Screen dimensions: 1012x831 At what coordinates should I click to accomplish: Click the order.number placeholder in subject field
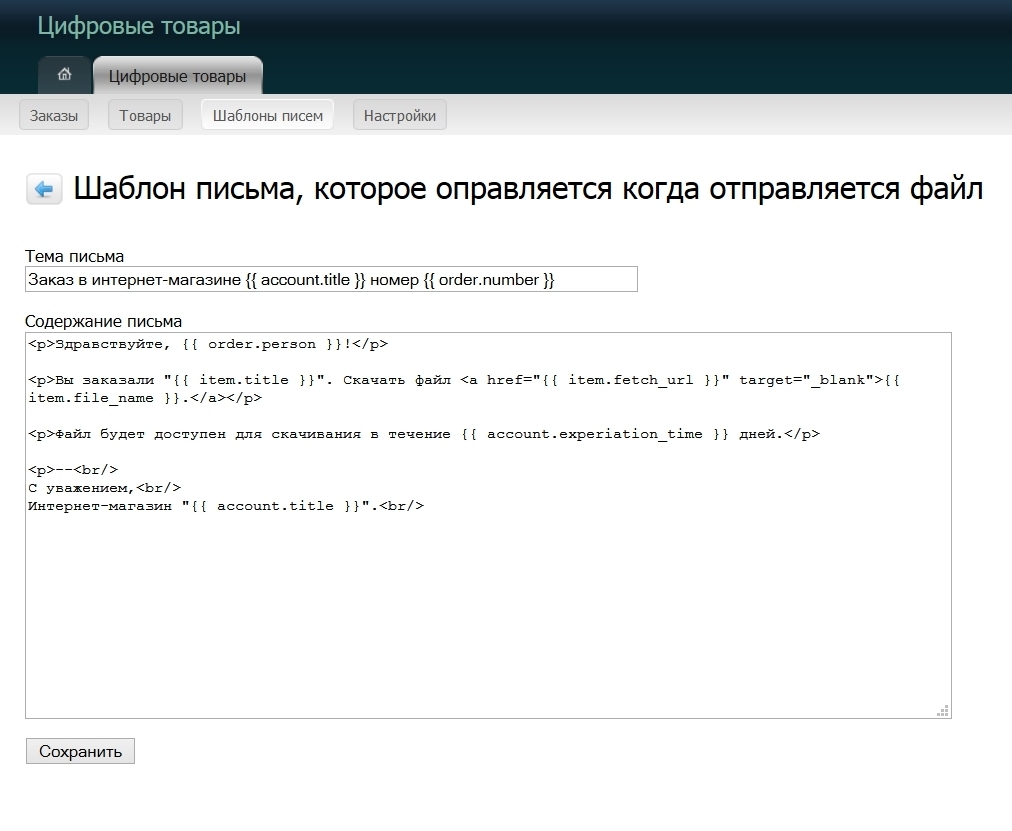pos(488,280)
